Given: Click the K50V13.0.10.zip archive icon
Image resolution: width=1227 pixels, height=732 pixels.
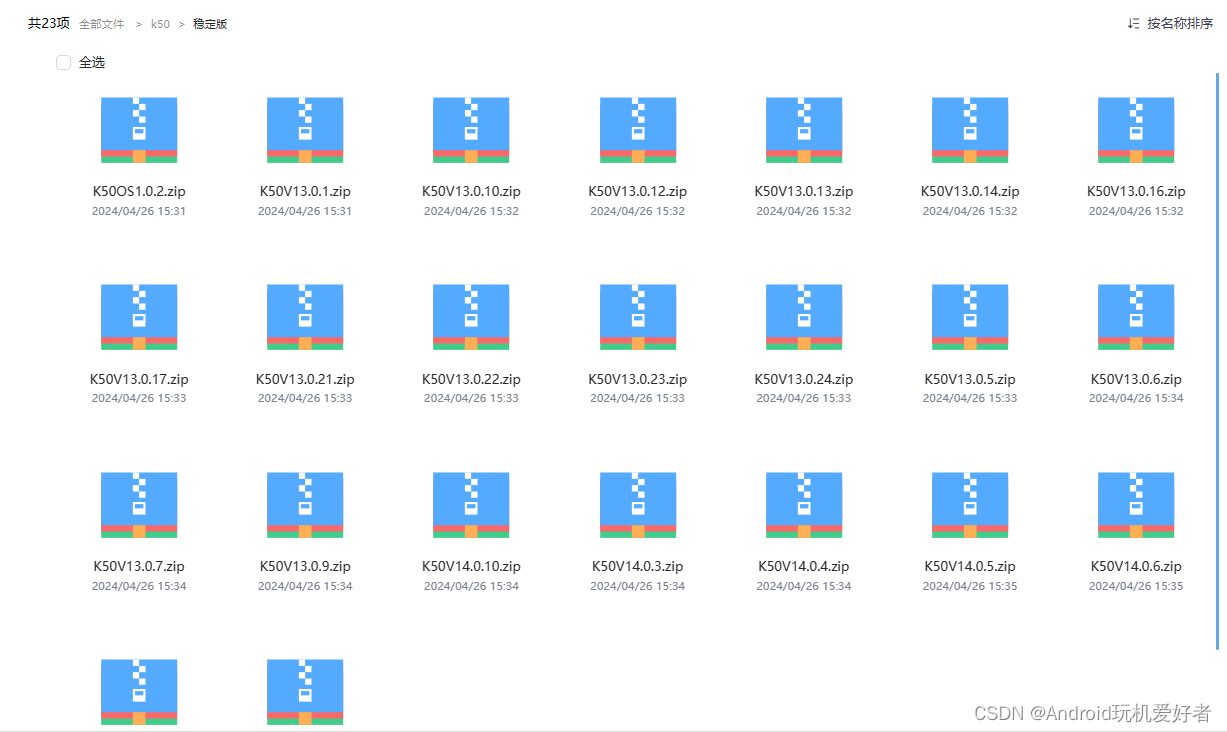Looking at the screenshot, I should [x=471, y=130].
